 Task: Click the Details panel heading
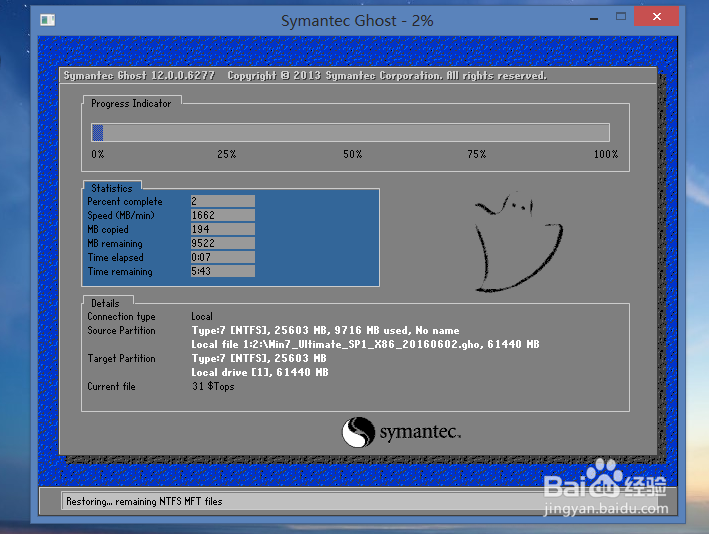point(105,303)
